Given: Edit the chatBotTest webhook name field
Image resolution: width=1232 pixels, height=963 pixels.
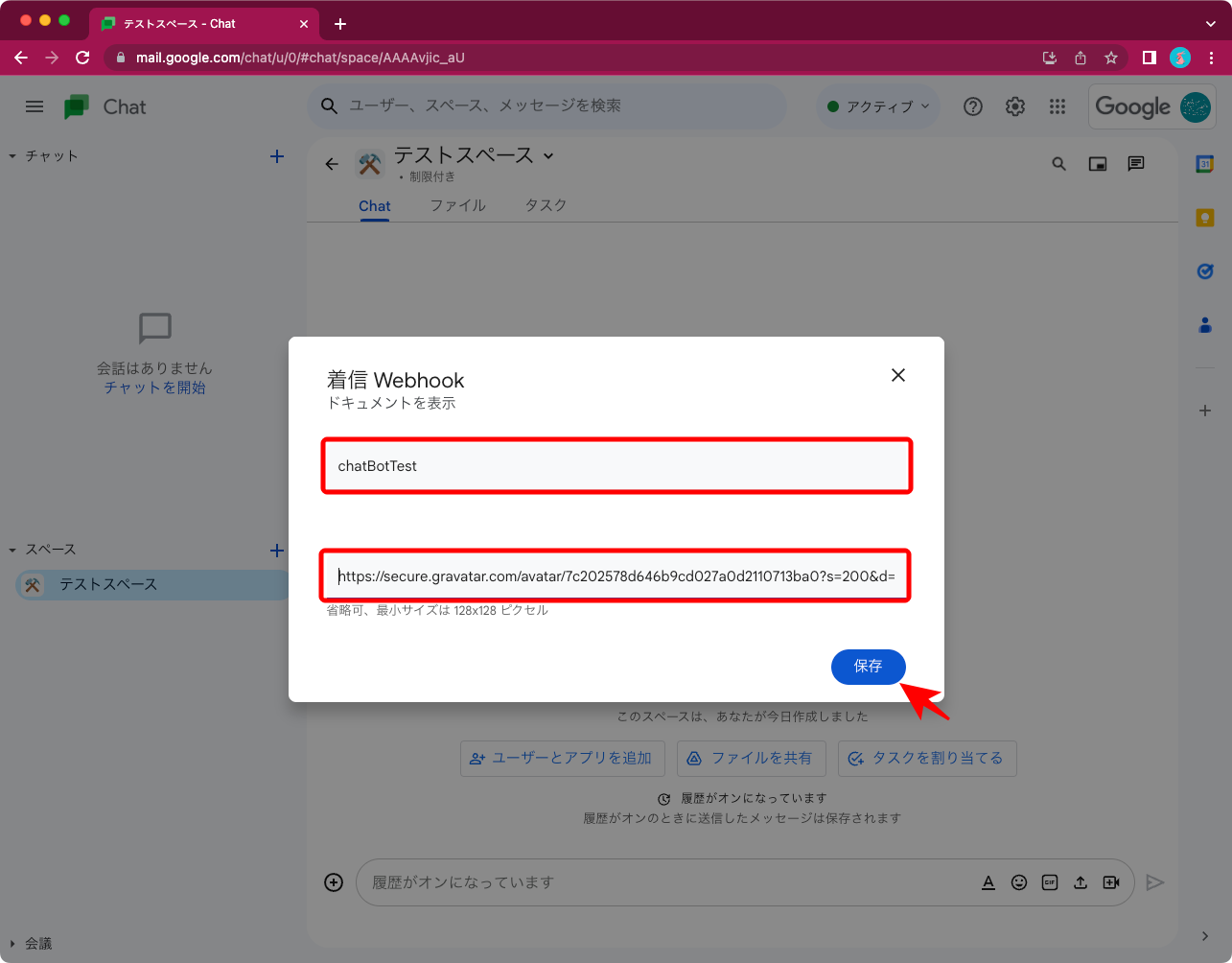Looking at the screenshot, I should pyautogui.click(x=616, y=465).
